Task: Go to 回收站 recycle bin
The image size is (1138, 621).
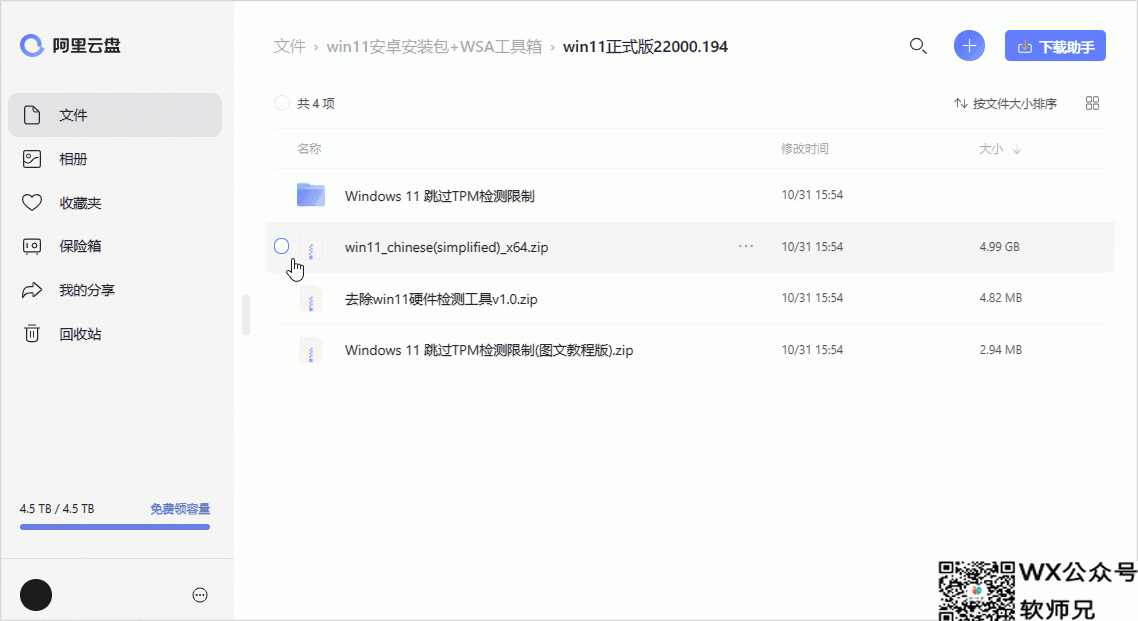Action: pos(115,334)
